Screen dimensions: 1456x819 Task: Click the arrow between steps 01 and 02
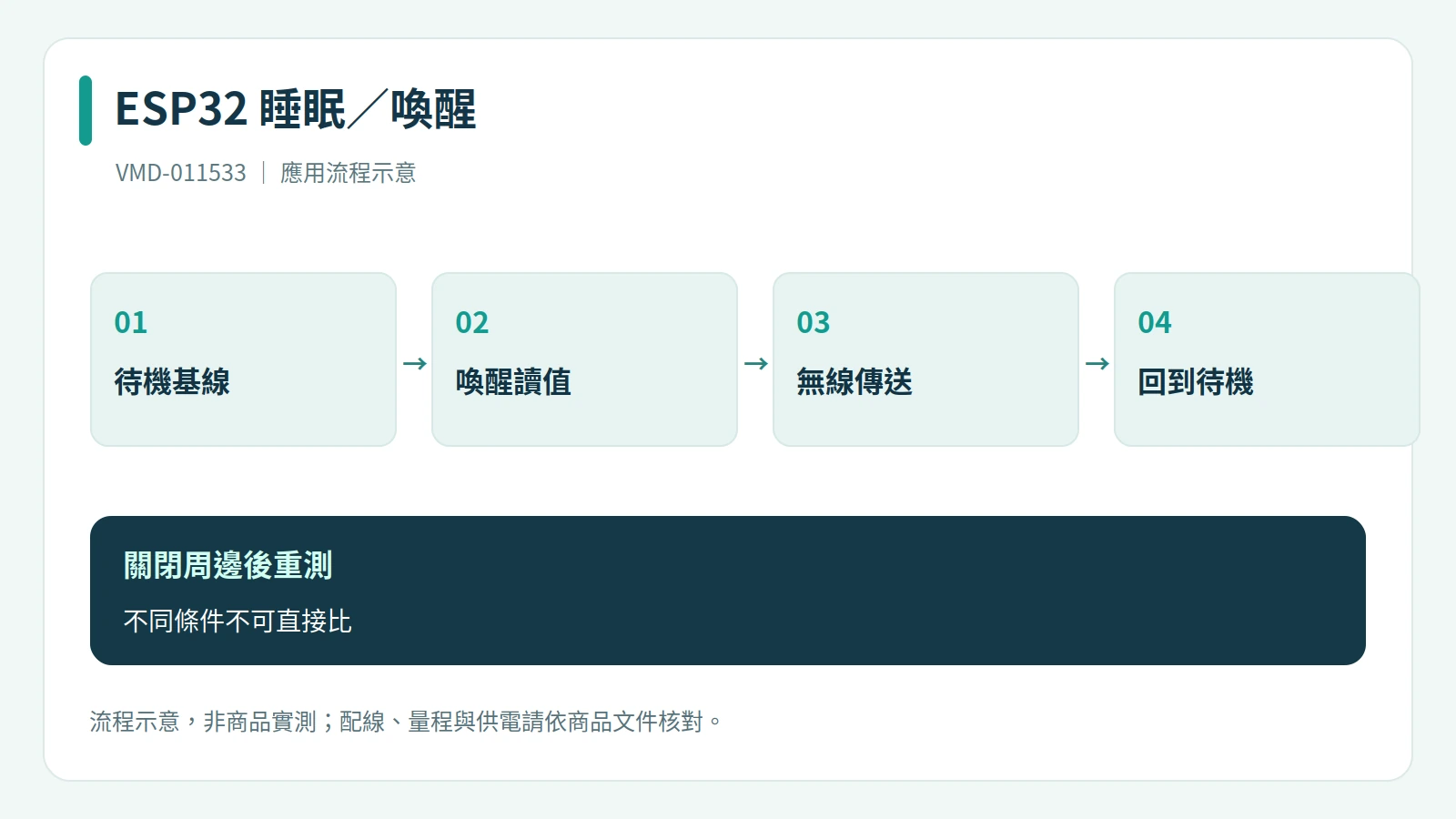coord(414,364)
